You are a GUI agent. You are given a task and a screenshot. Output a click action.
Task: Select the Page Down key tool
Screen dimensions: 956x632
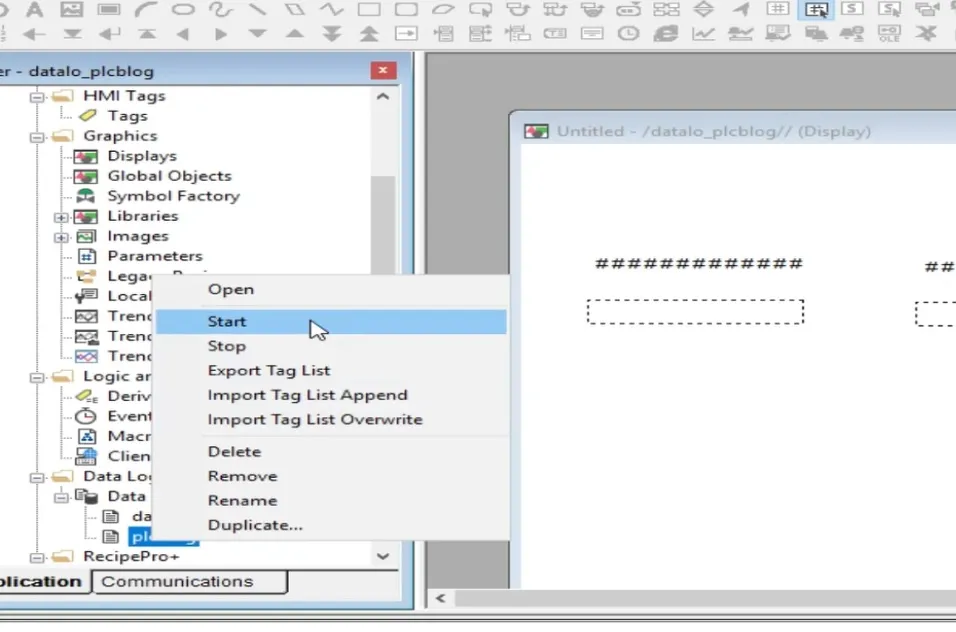coord(332,34)
